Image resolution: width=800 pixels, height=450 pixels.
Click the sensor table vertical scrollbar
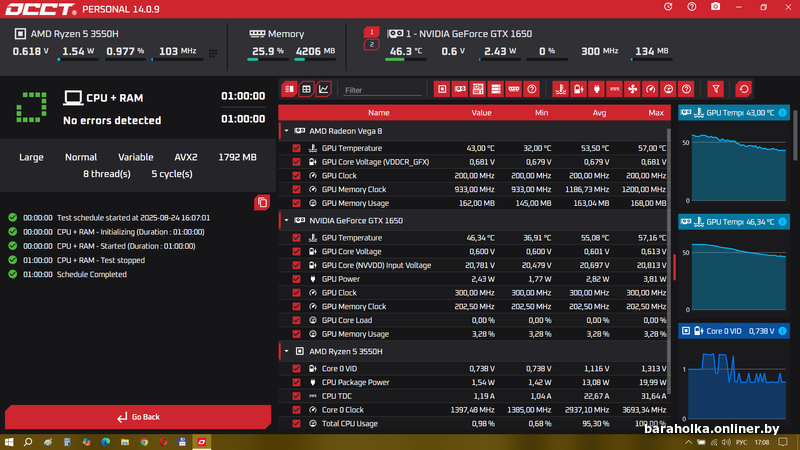click(x=669, y=260)
